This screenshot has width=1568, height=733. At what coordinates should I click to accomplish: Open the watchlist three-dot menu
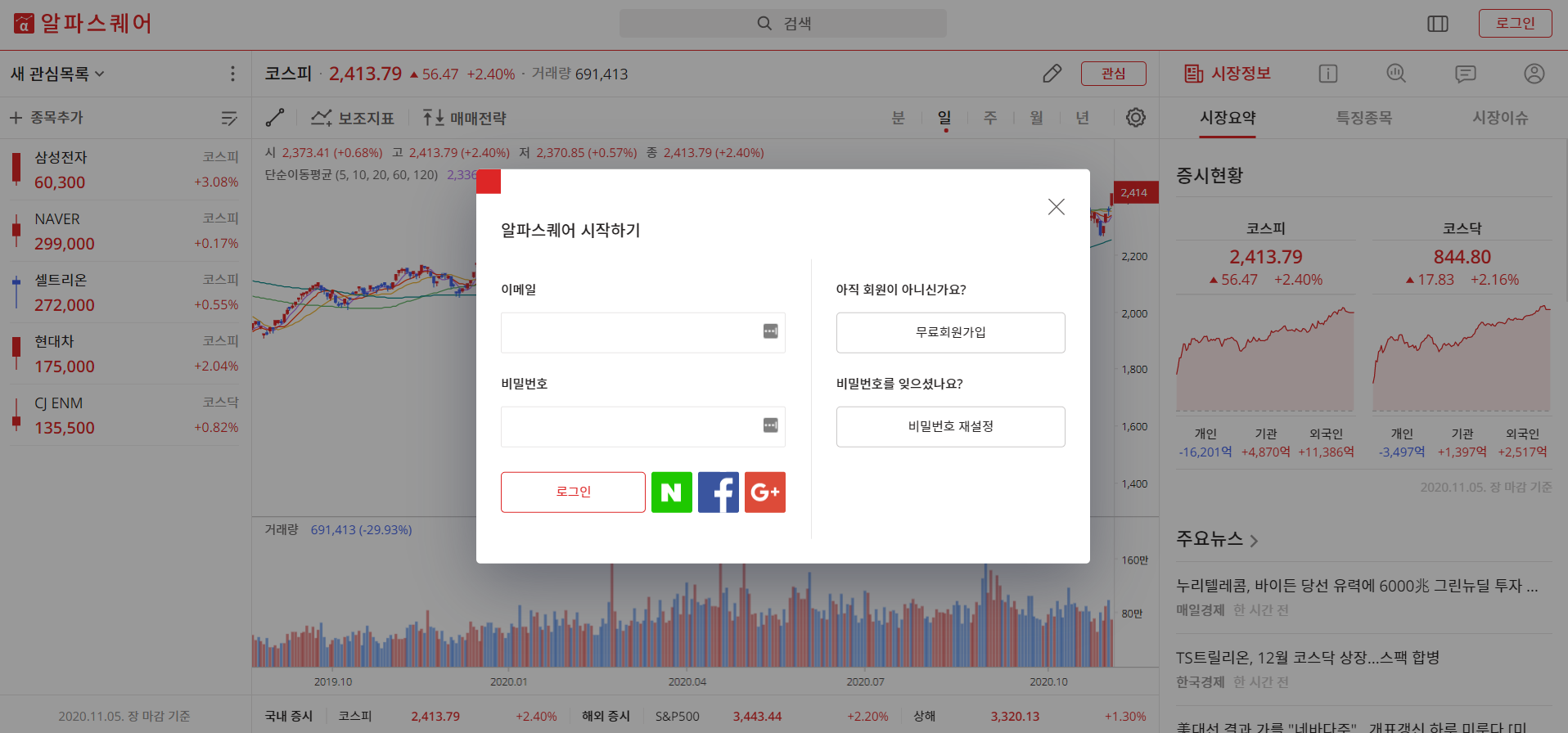232,74
